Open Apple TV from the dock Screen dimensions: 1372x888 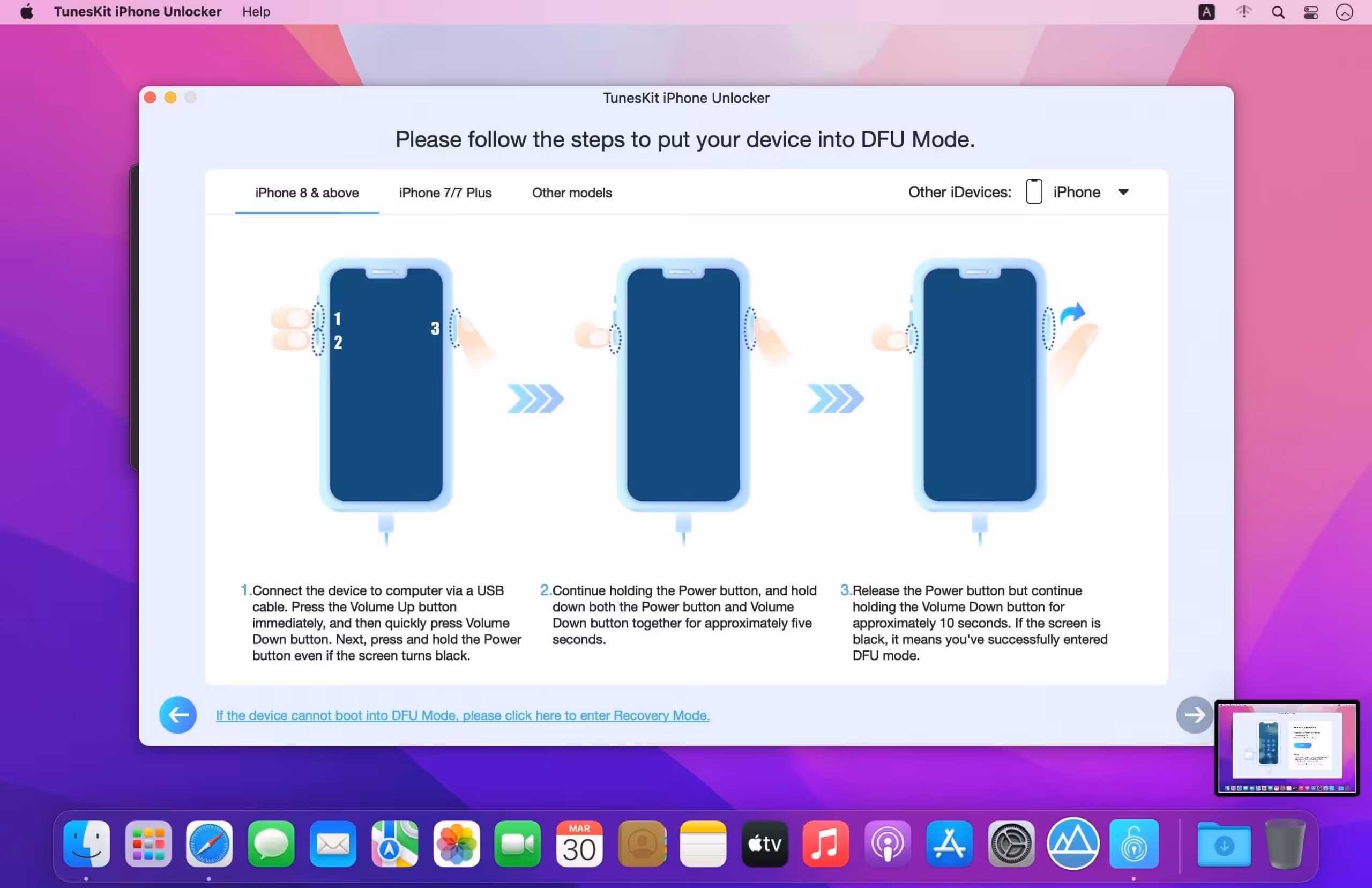click(x=765, y=843)
